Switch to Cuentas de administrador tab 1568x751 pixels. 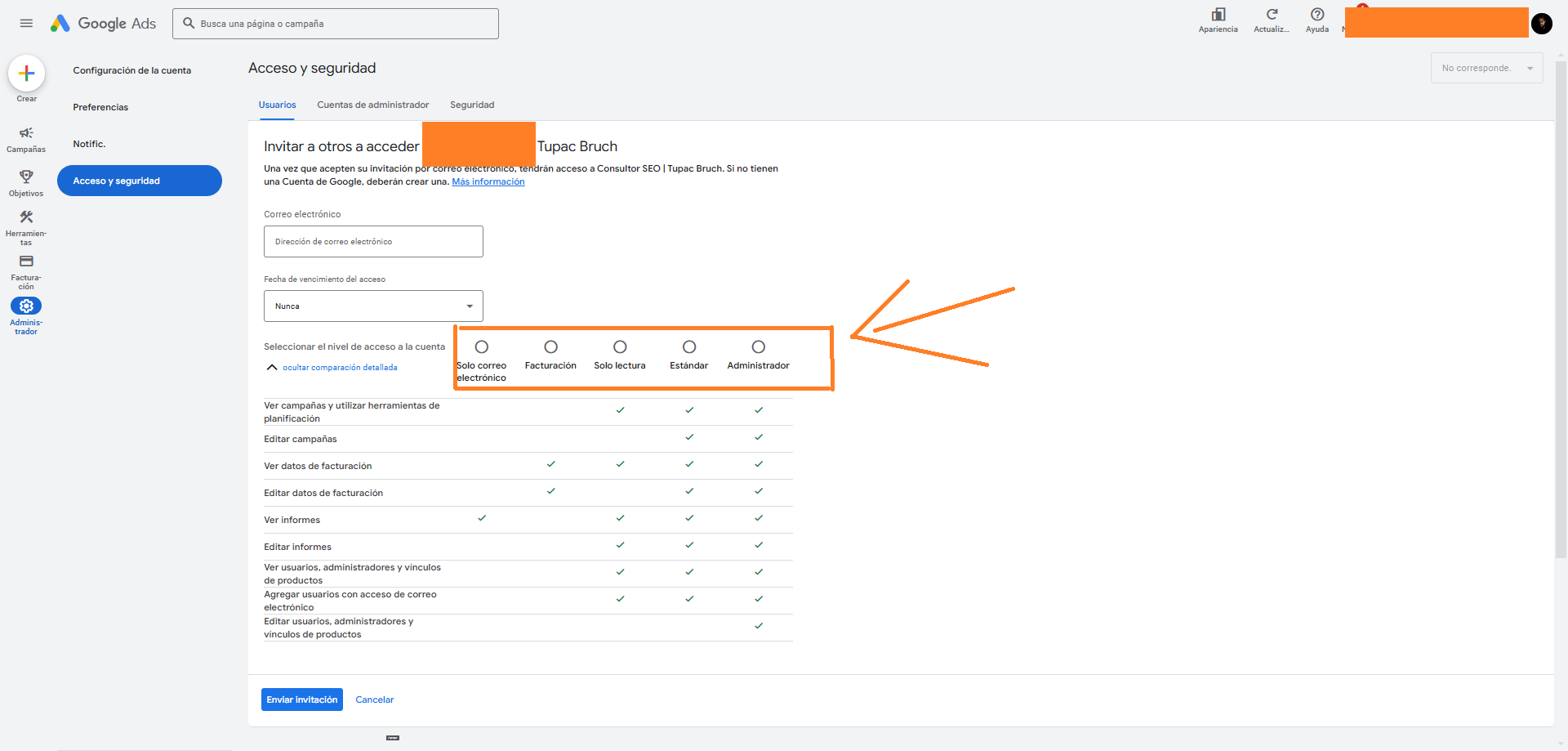click(372, 105)
